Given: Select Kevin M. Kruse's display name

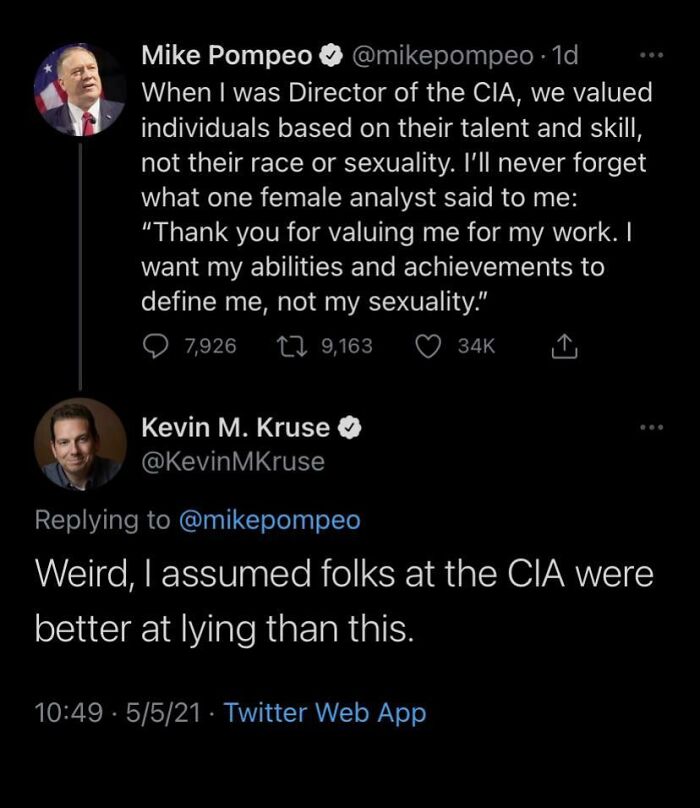Looking at the screenshot, I should point(235,424).
